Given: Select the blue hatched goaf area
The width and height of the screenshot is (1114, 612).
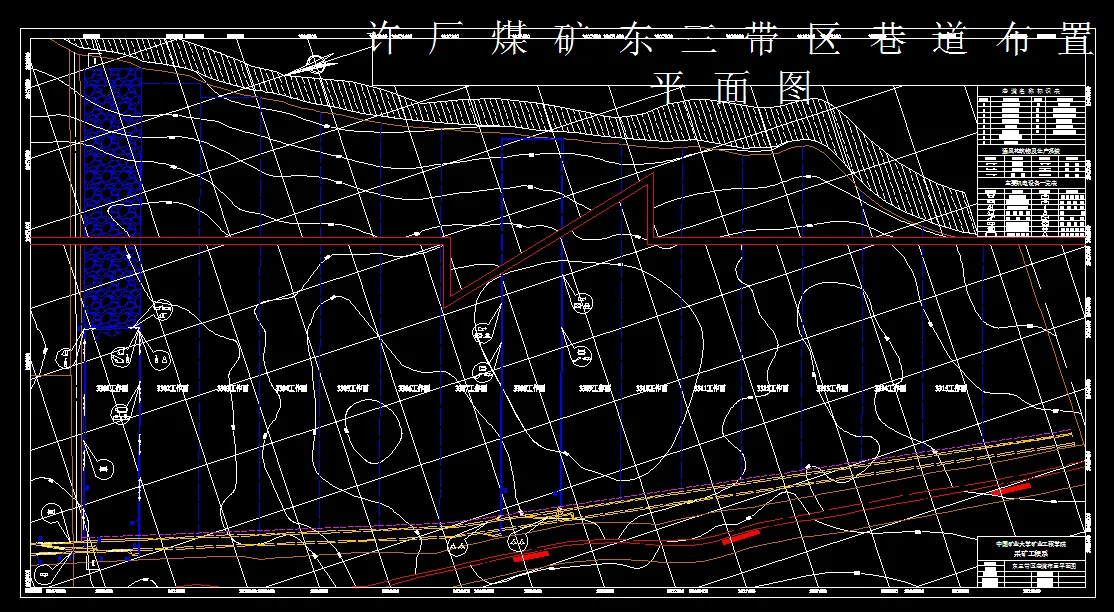Looking at the screenshot, I should coord(112,199).
